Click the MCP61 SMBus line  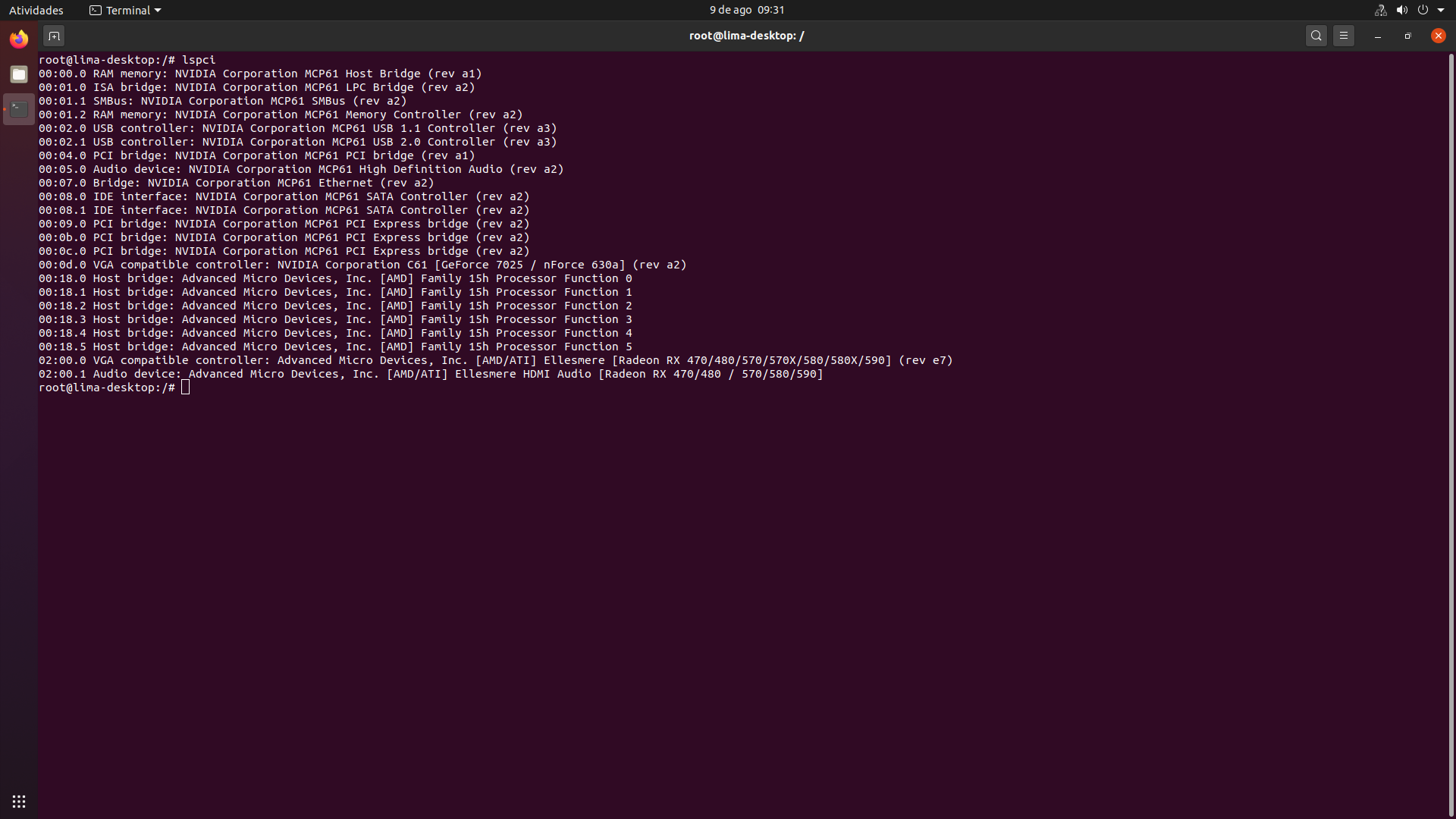point(223,101)
